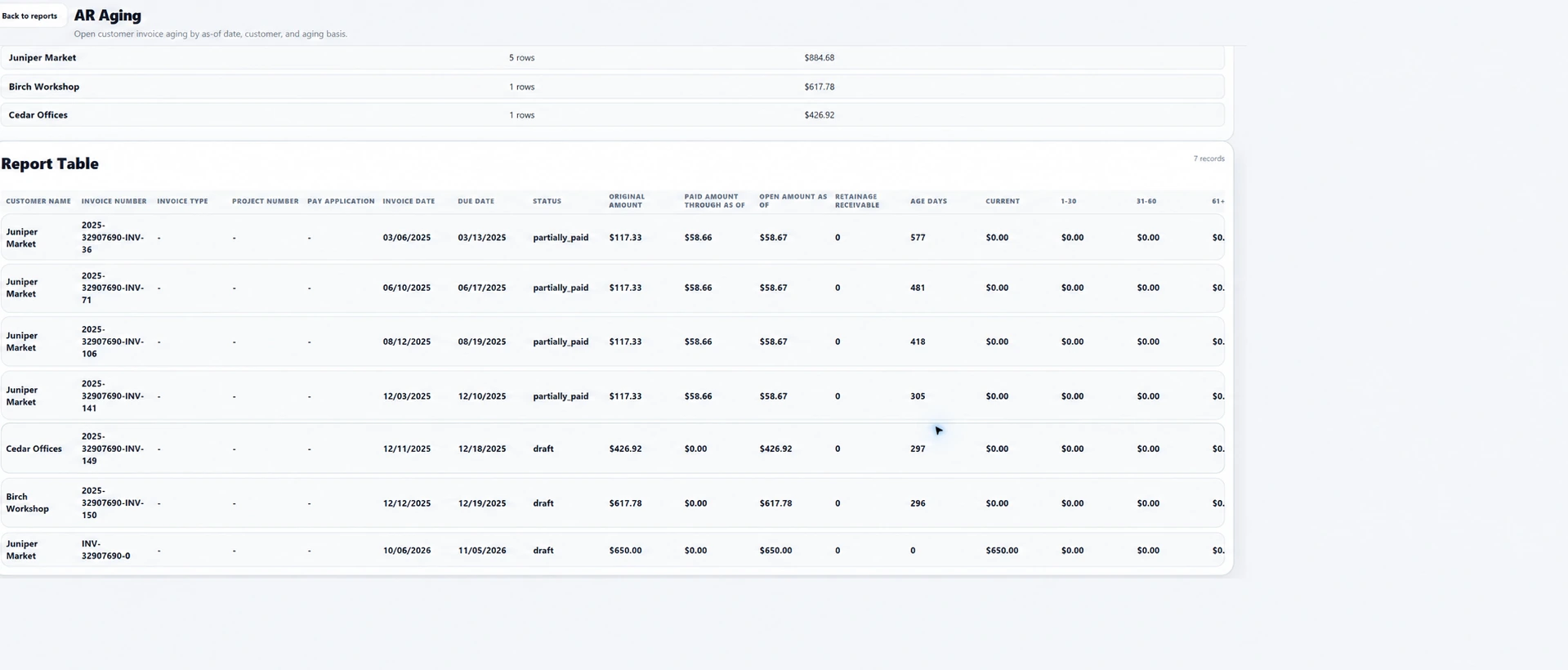Viewport: 1568px width, 670px height.
Task: Click the Customer Name column header
Action: coord(38,201)
